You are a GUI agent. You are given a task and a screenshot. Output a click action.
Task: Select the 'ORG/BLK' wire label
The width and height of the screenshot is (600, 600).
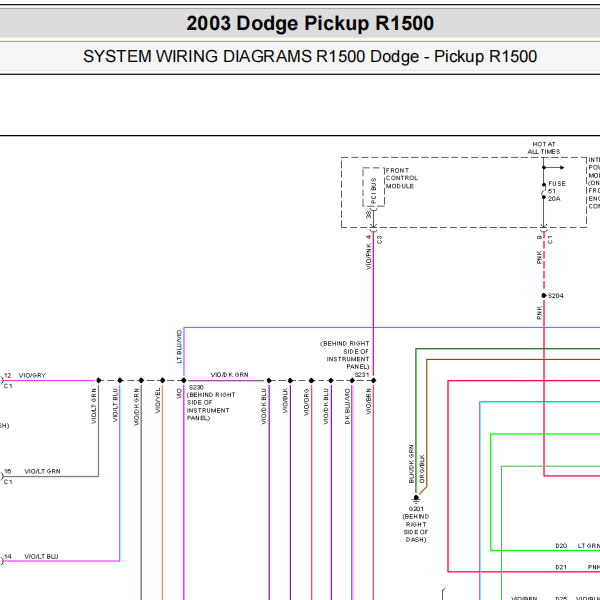422,469
